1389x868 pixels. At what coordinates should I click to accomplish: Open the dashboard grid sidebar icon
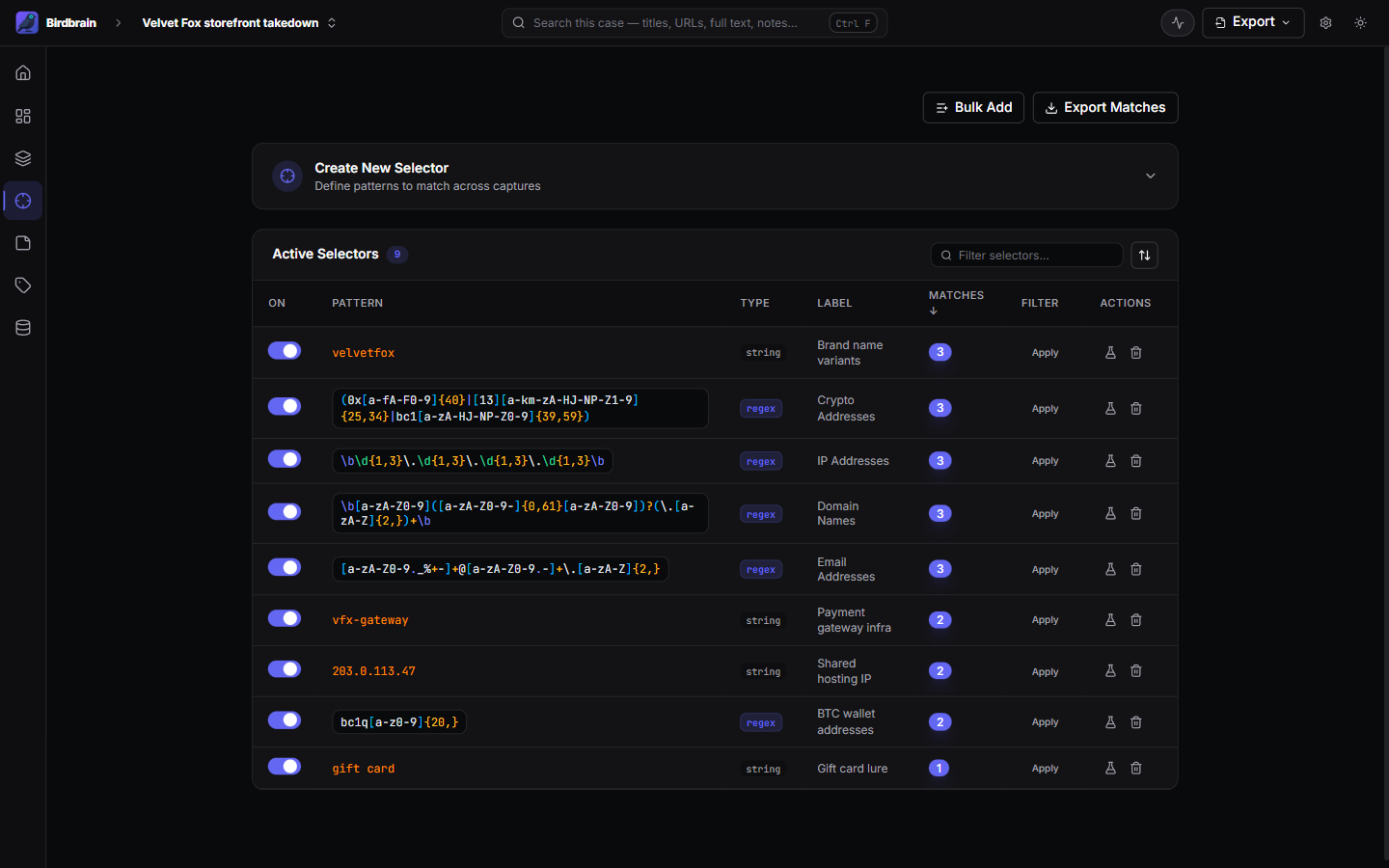(x=23, y=116)
